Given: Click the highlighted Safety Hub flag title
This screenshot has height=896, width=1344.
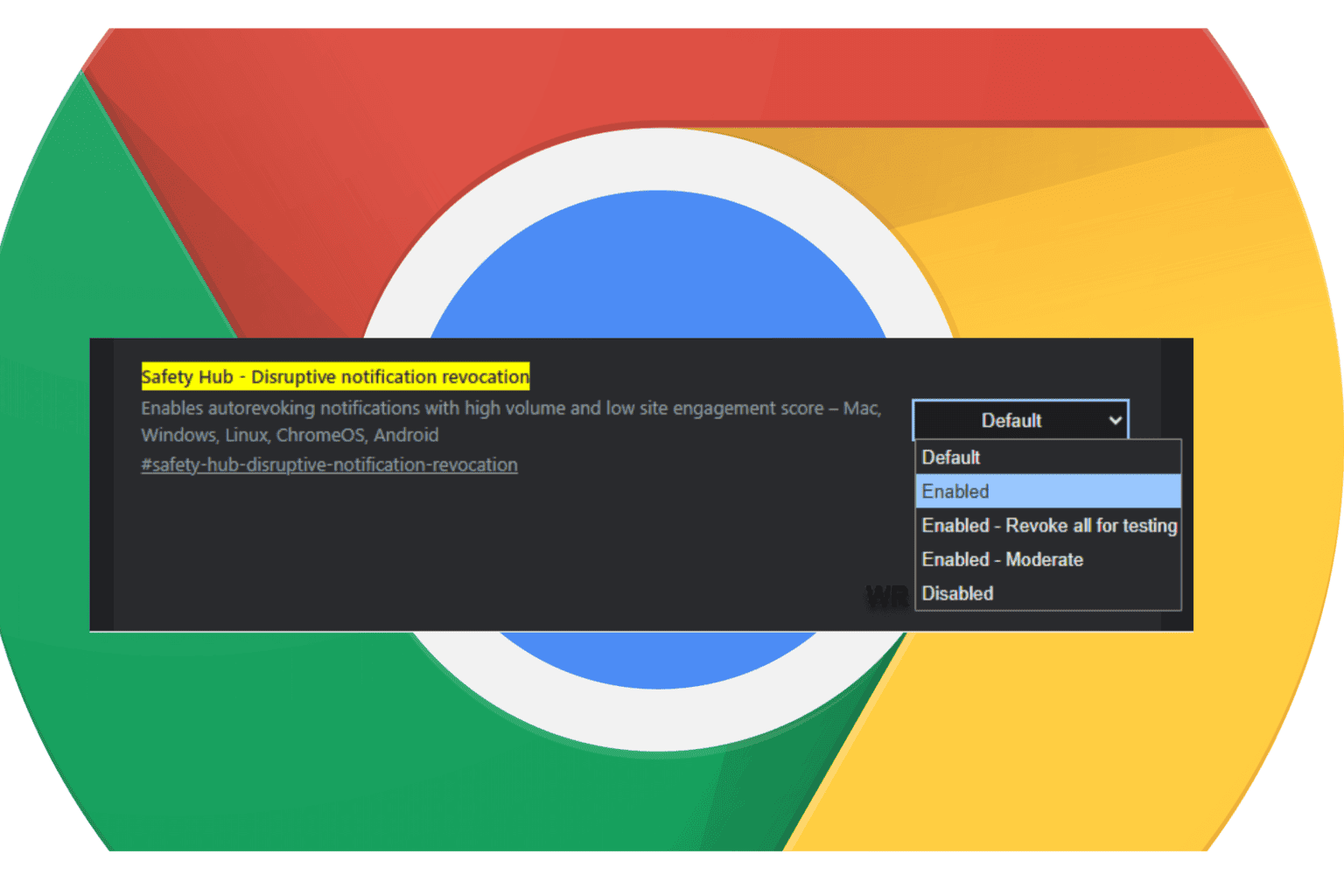Looking at the screenshot, I should tap(335, 376).
